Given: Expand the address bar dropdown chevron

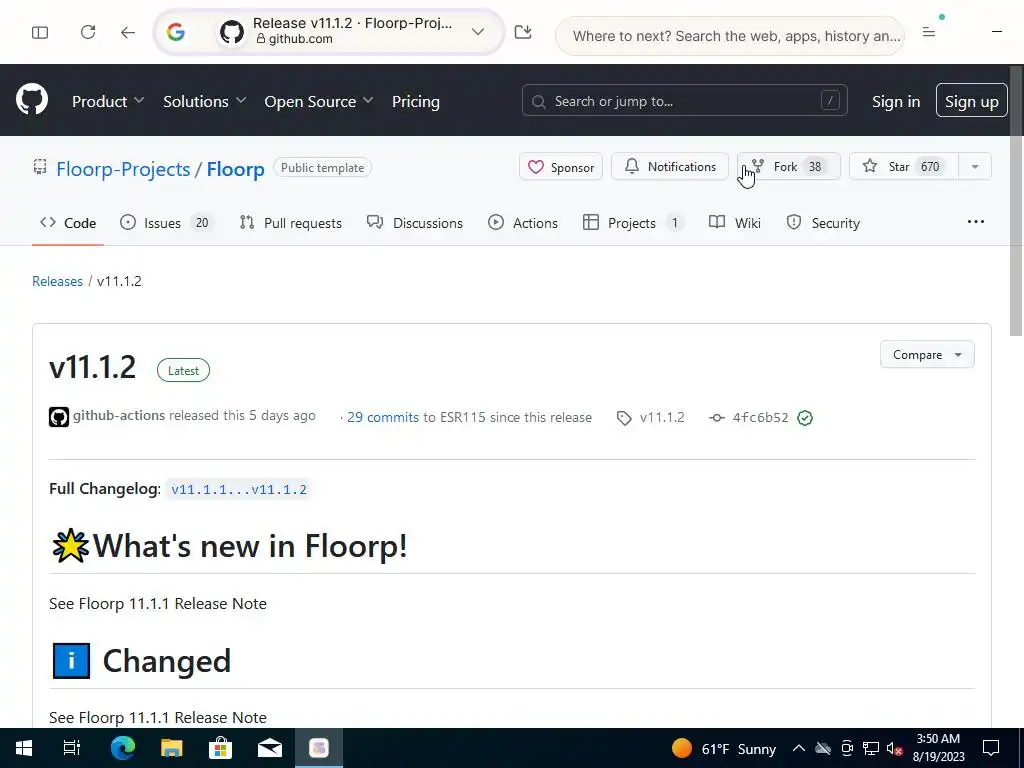Looking at the screenshot, I should tap(478, 31).
